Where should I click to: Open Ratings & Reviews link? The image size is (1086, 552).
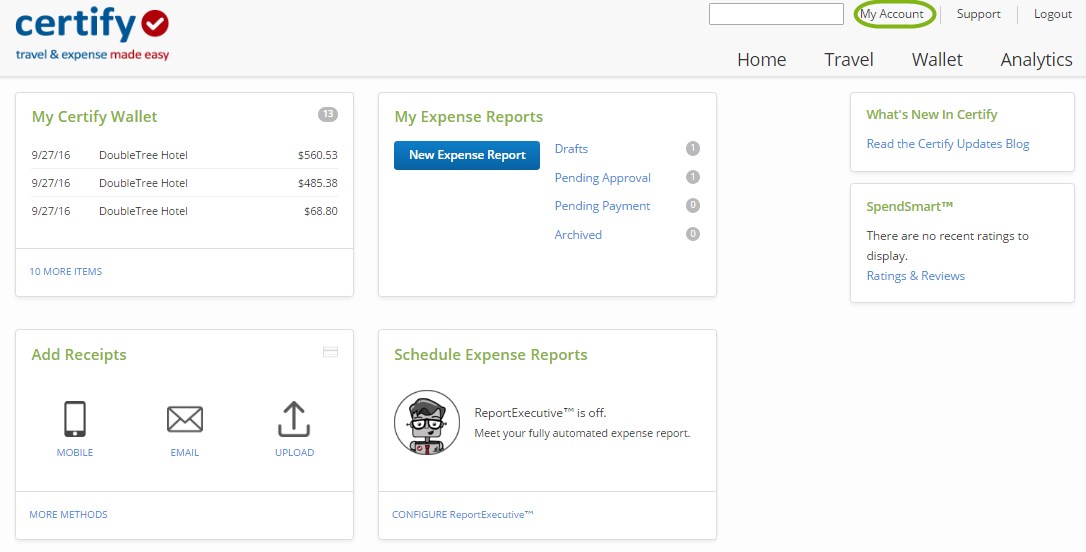(916, 276)
